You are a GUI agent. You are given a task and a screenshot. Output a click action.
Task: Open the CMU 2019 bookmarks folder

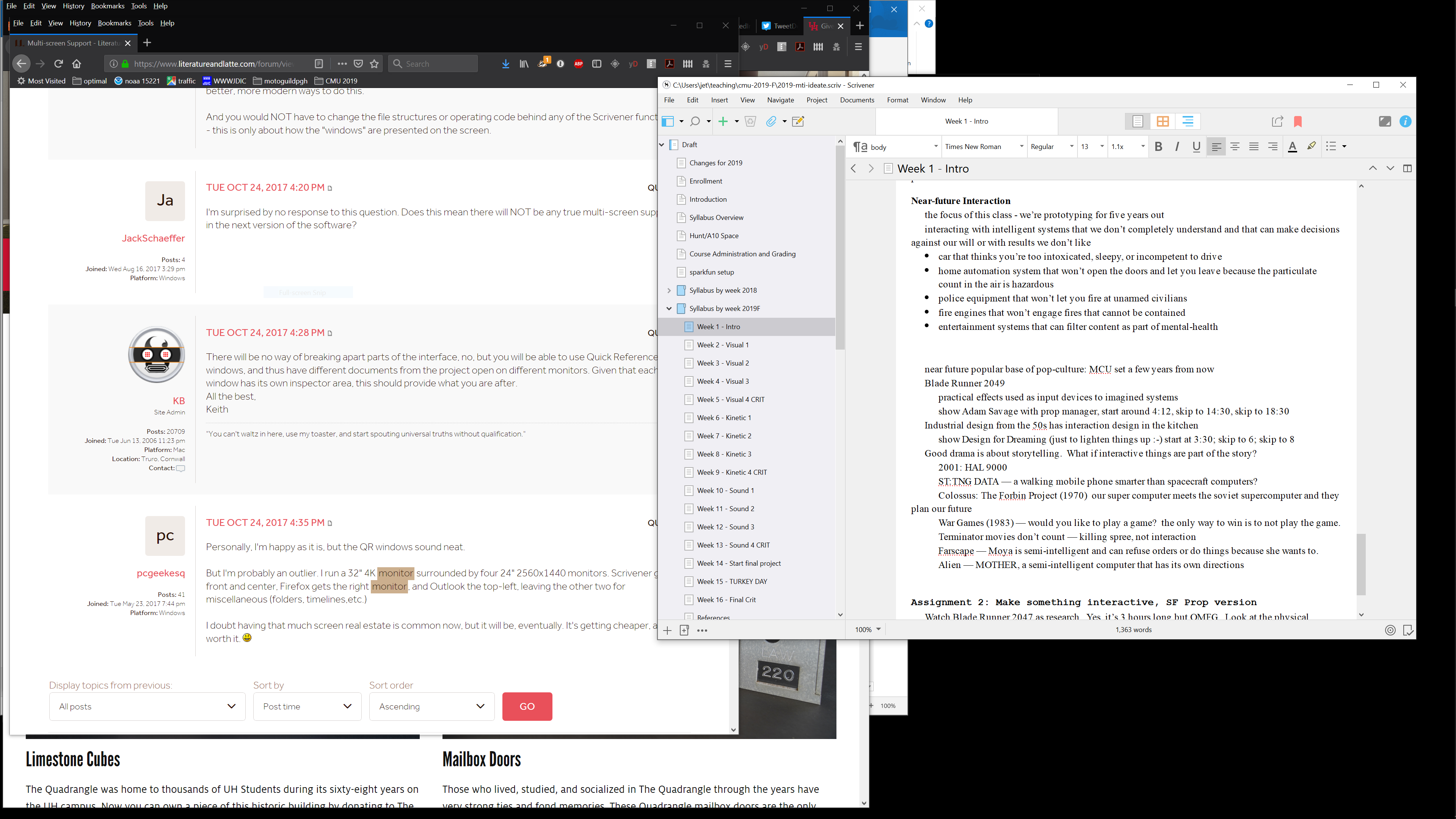[336, 81]
